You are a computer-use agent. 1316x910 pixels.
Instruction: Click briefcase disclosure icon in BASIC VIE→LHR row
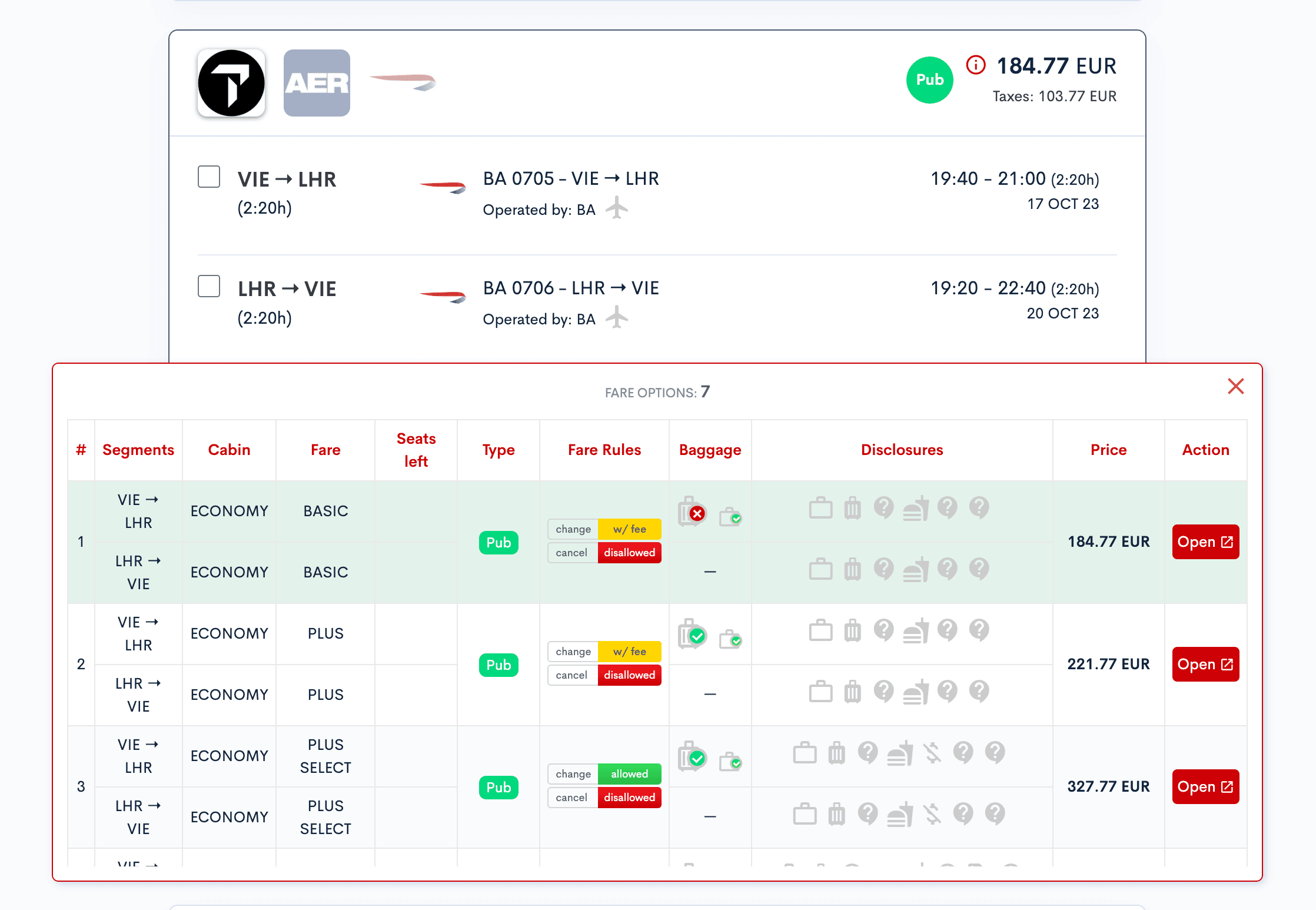[x=820, y=508]
